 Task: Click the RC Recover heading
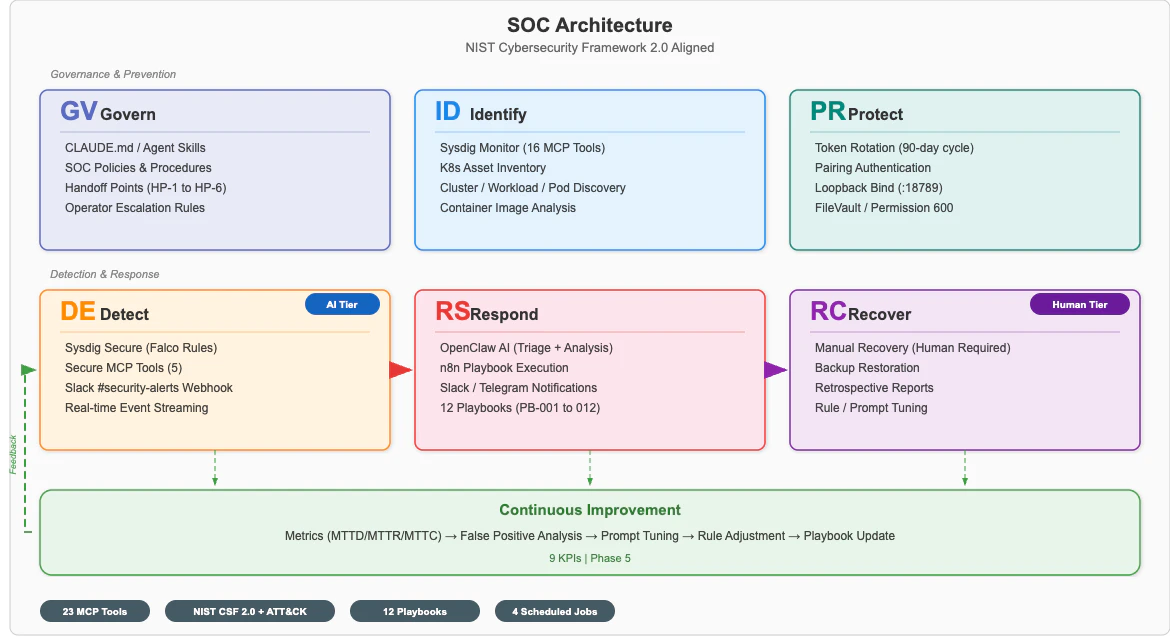point(860,312)
